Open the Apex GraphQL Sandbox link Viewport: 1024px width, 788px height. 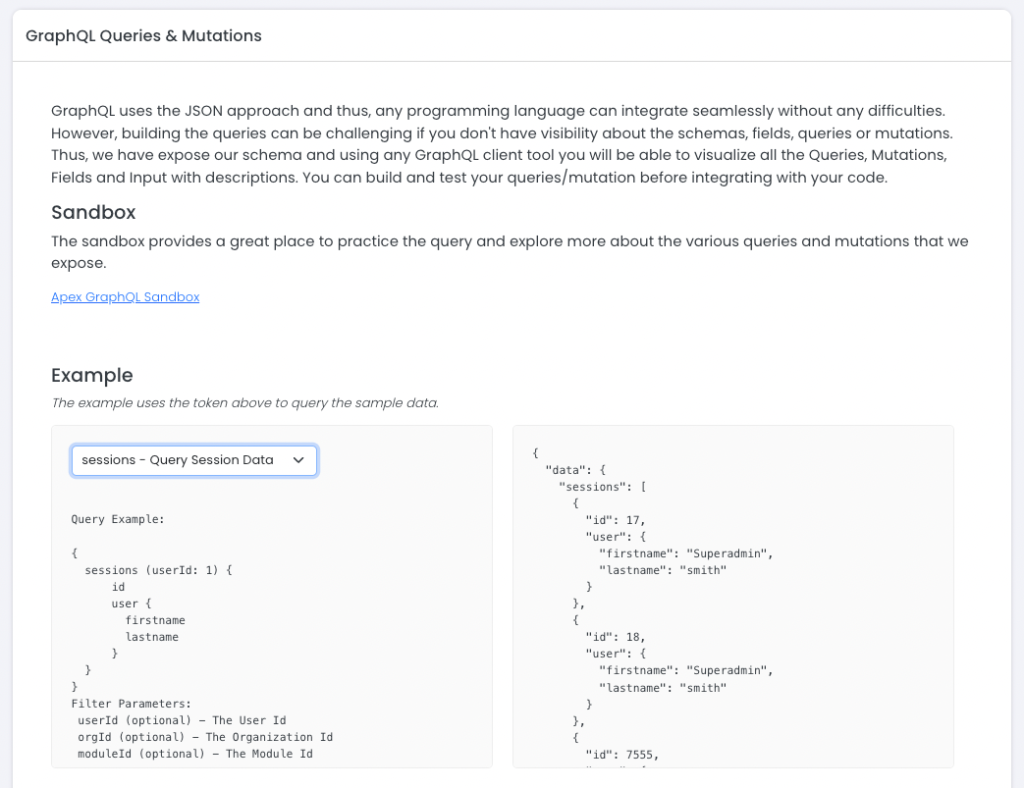pyautogui.click(x=125, y=297)
